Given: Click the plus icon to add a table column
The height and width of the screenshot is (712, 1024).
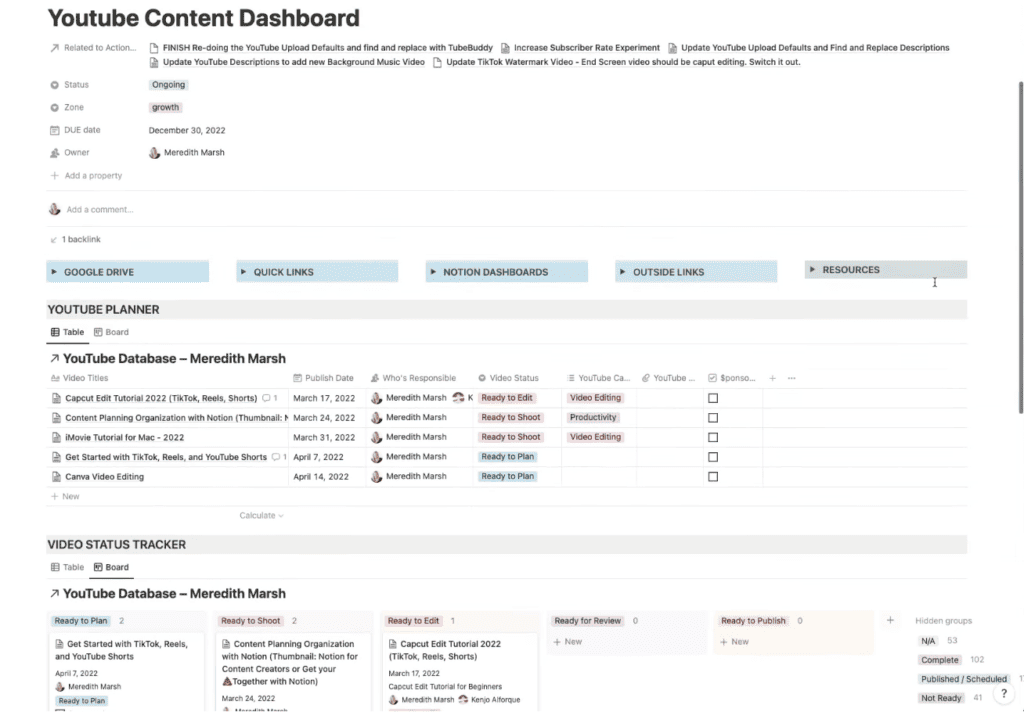Looking at the screenshot, I should pos(773,378).
